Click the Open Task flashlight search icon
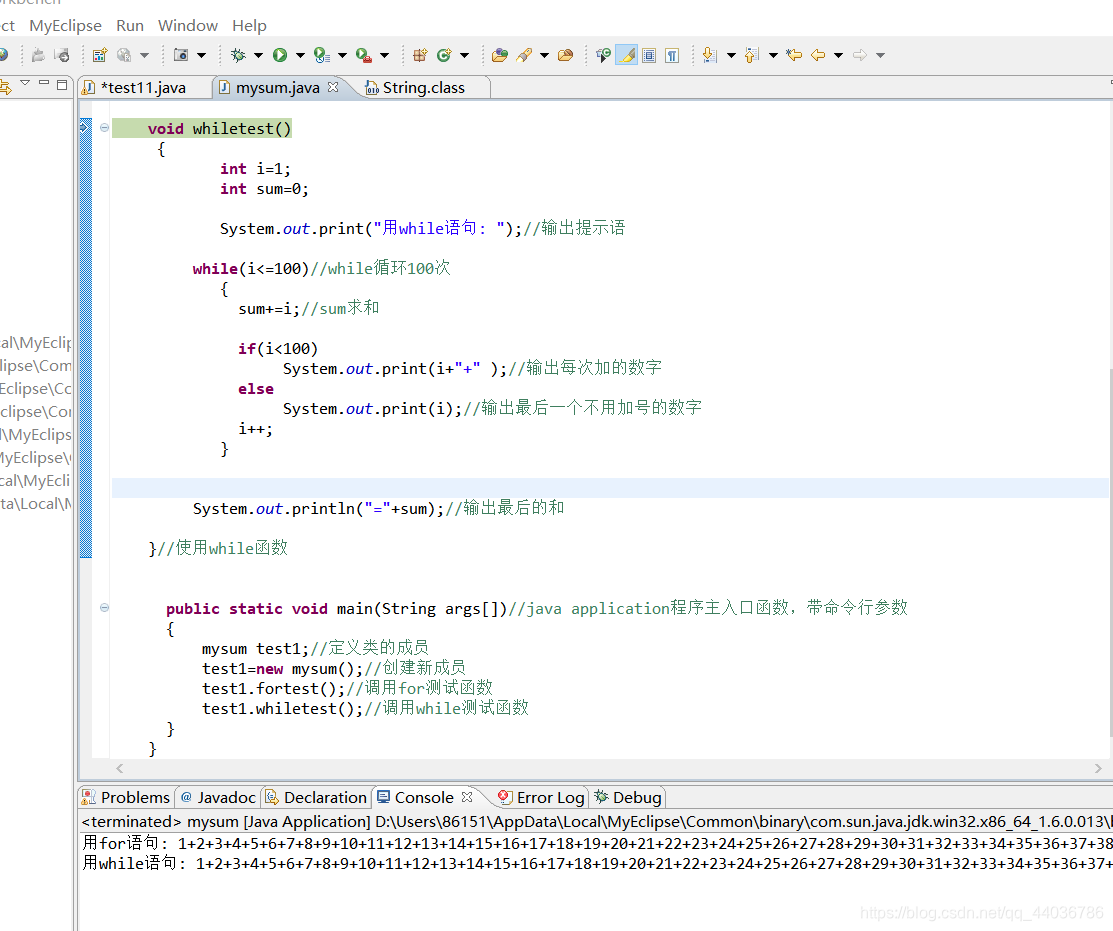1113x931 pixels. 524,55
